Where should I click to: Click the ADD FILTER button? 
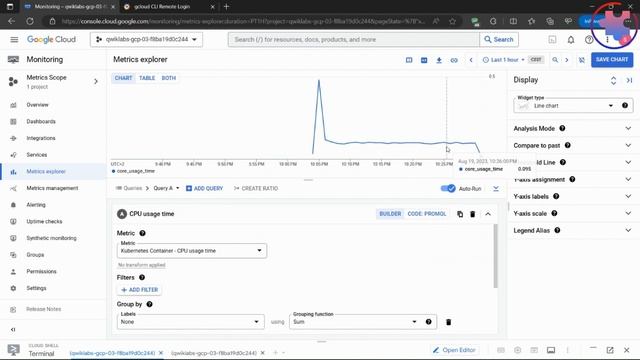pos(140,290)
